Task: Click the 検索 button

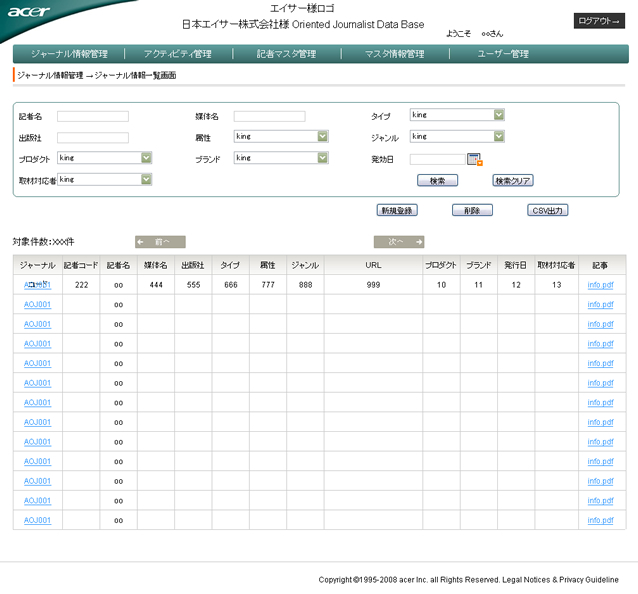Action: [437, 181]
